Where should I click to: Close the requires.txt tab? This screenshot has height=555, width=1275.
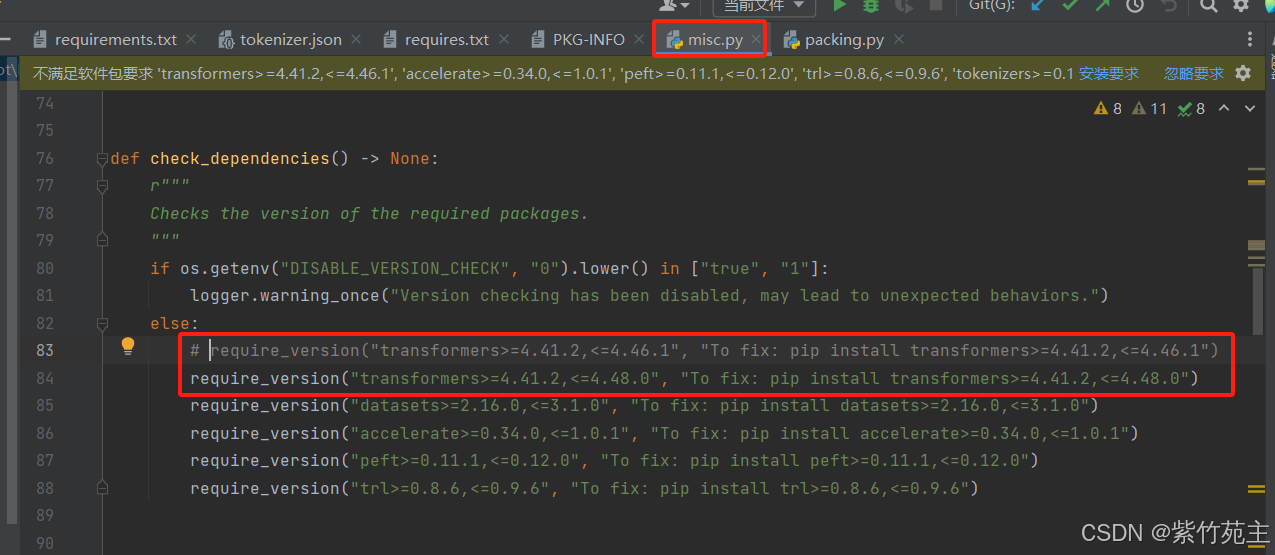[504, 40]
